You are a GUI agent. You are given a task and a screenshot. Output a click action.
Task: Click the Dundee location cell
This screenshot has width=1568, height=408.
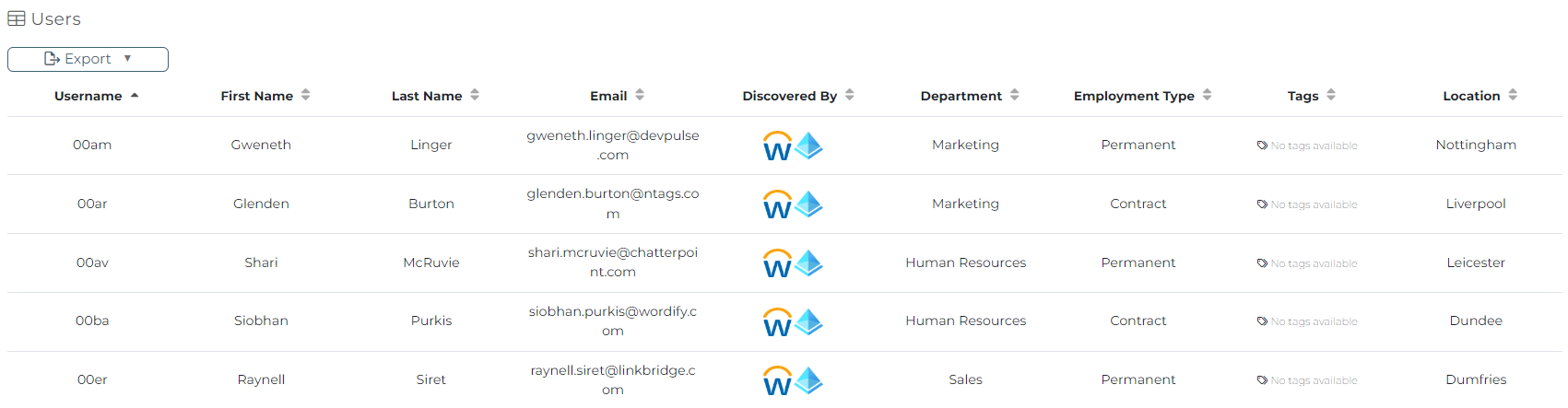click(x=1476, y=321)
